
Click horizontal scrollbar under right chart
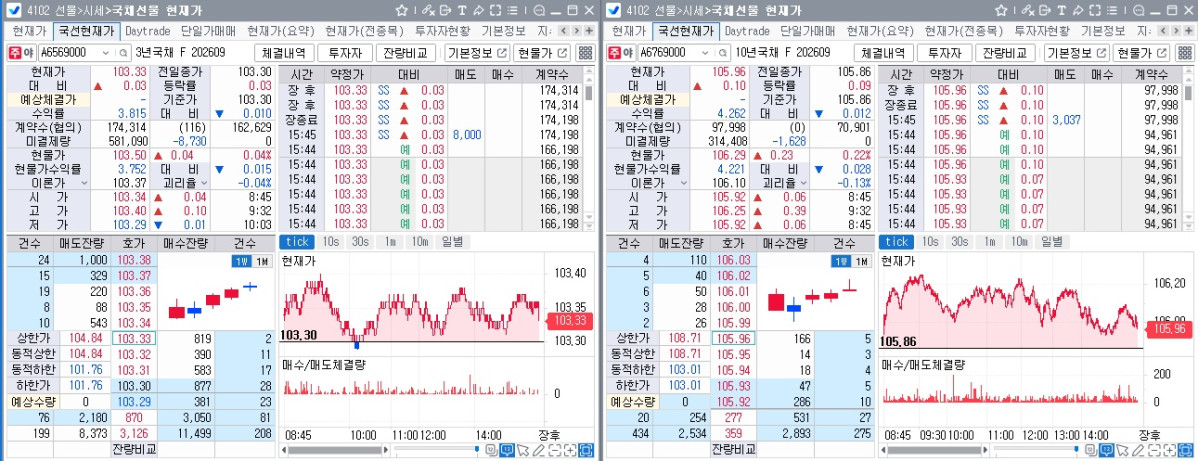click(x=936, y=450)
